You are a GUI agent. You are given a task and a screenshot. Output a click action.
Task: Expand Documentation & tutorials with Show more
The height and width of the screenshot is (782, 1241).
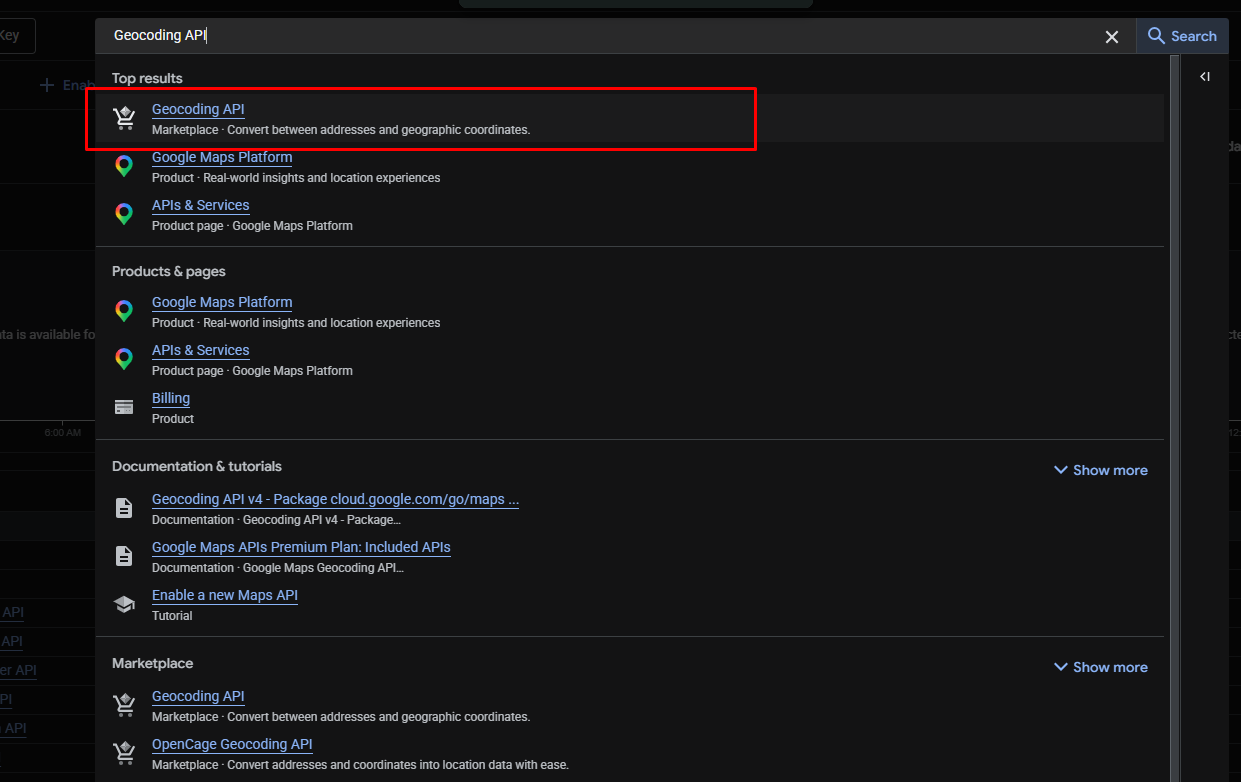(x=1100, y=470)
